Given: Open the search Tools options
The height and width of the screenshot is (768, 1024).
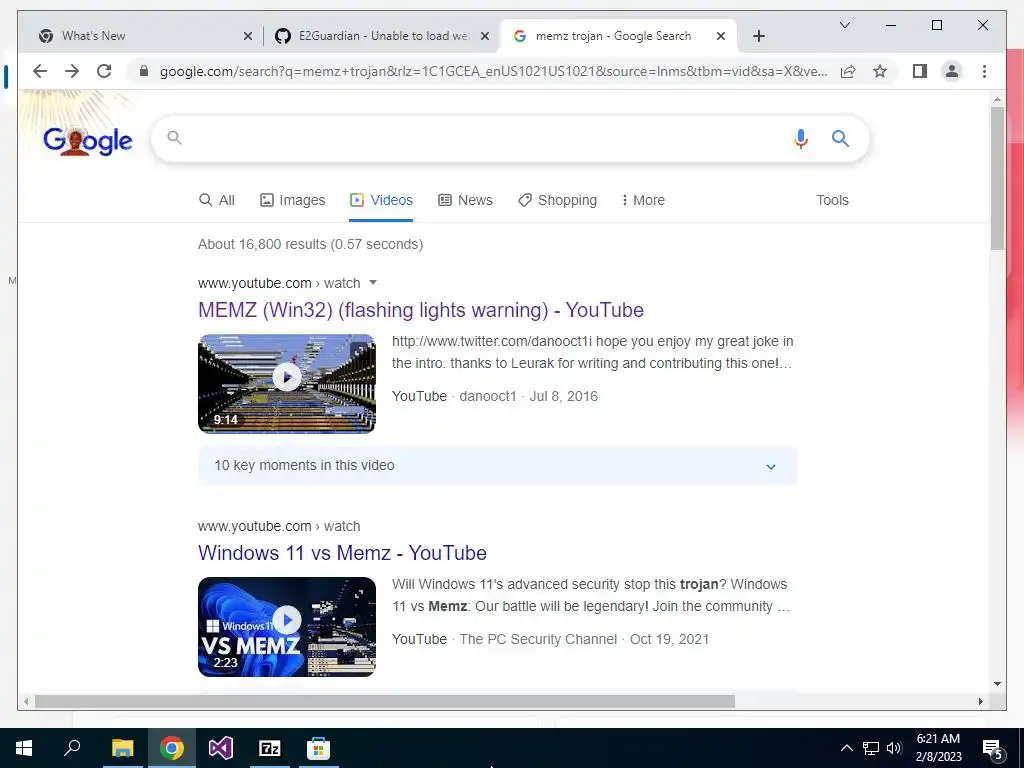Looking at the screenshot, I should (832, 200).
